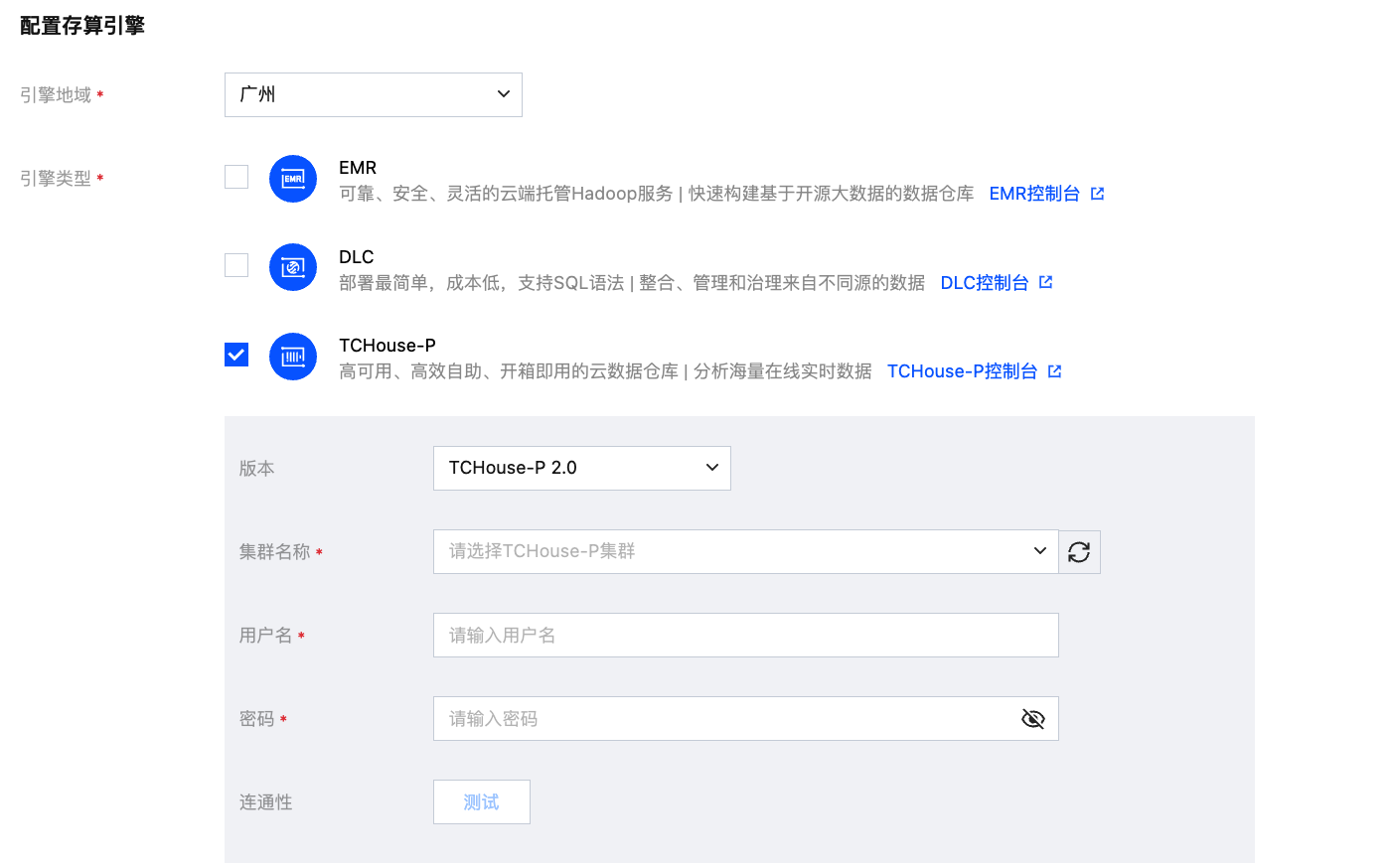This screenshot has width=1393, height=868.
Task: Click the TCHouse-P engine title text
Action: [x=387, y=346]
